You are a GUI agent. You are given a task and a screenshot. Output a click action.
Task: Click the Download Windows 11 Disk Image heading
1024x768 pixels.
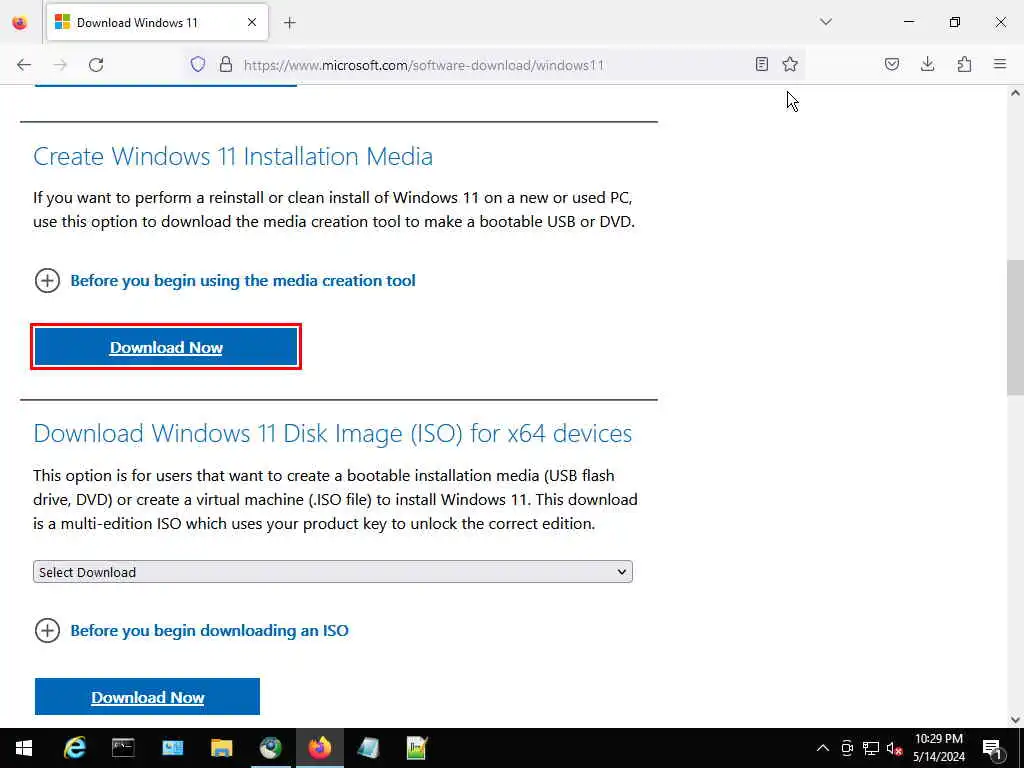click(332, 434)
